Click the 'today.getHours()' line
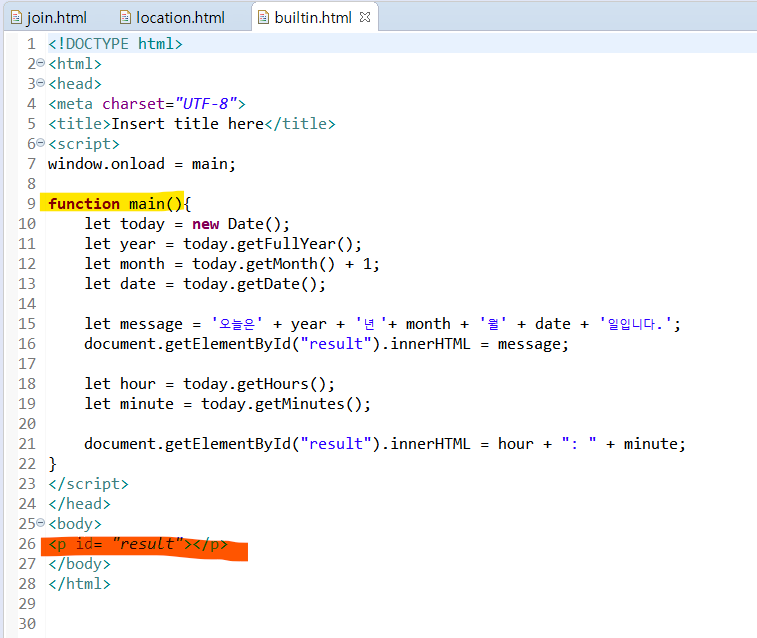Viewport: 757px width, 638px height. 210,384
